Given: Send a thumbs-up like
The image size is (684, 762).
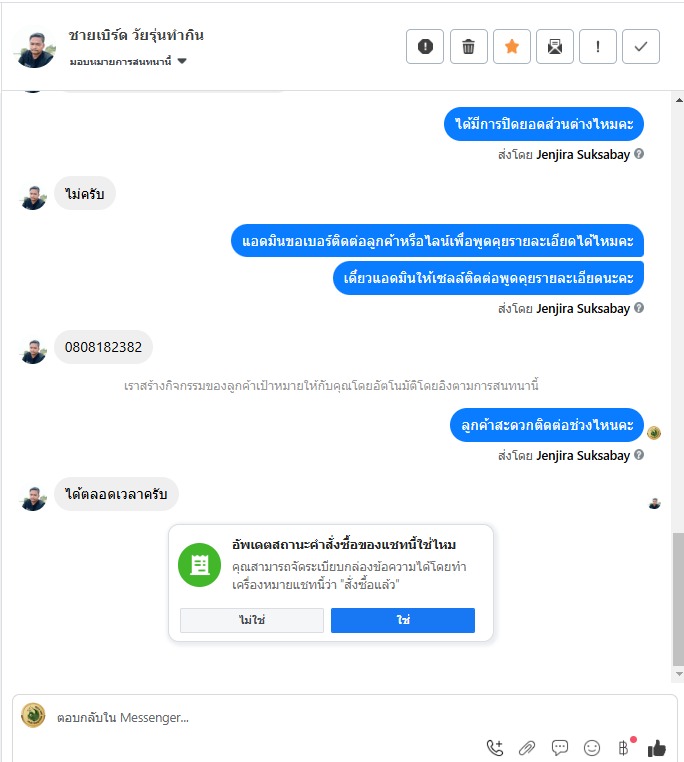Looking at the screenshot, I should [656, 748].
